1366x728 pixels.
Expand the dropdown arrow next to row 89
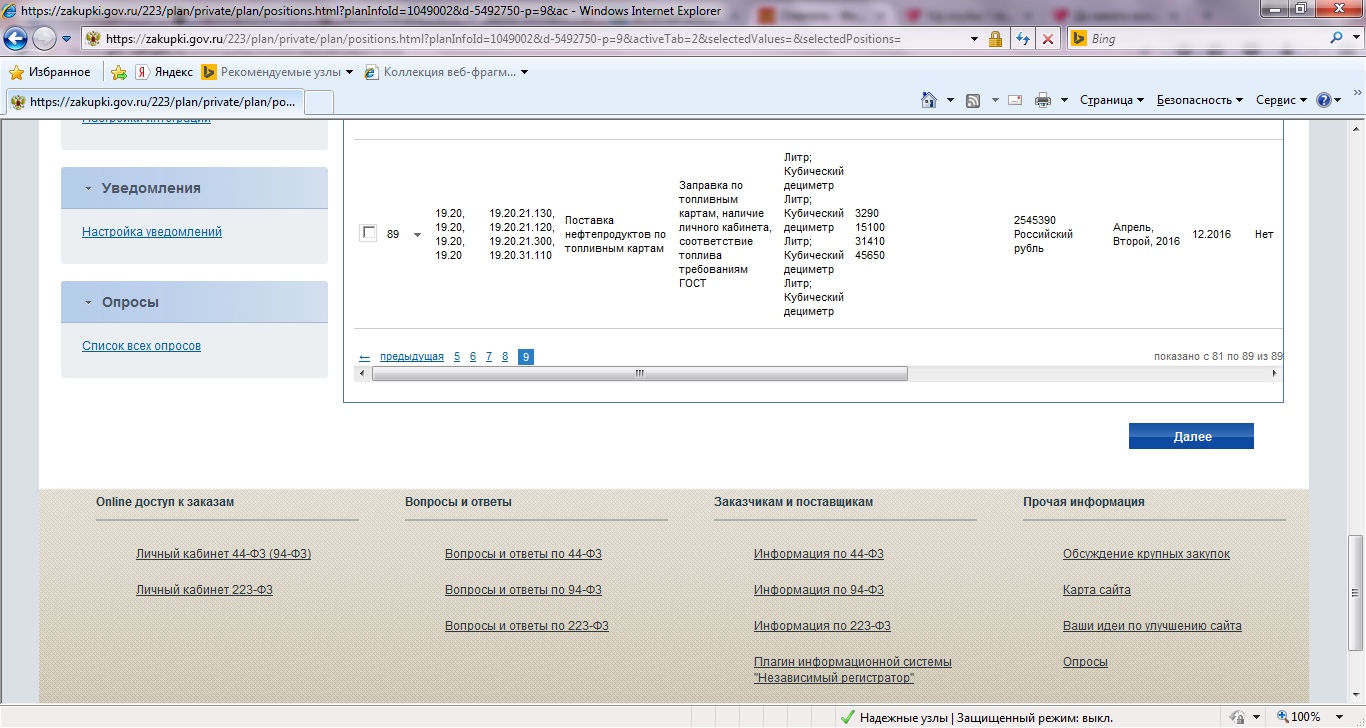(417, 235)
